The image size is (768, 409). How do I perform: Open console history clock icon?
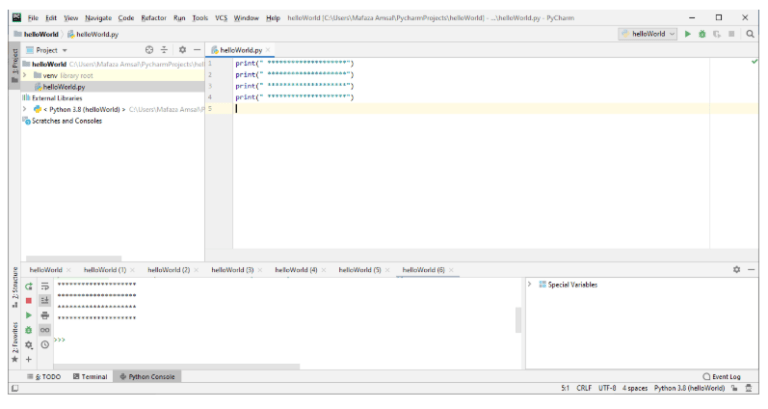[x=45, y=344]
